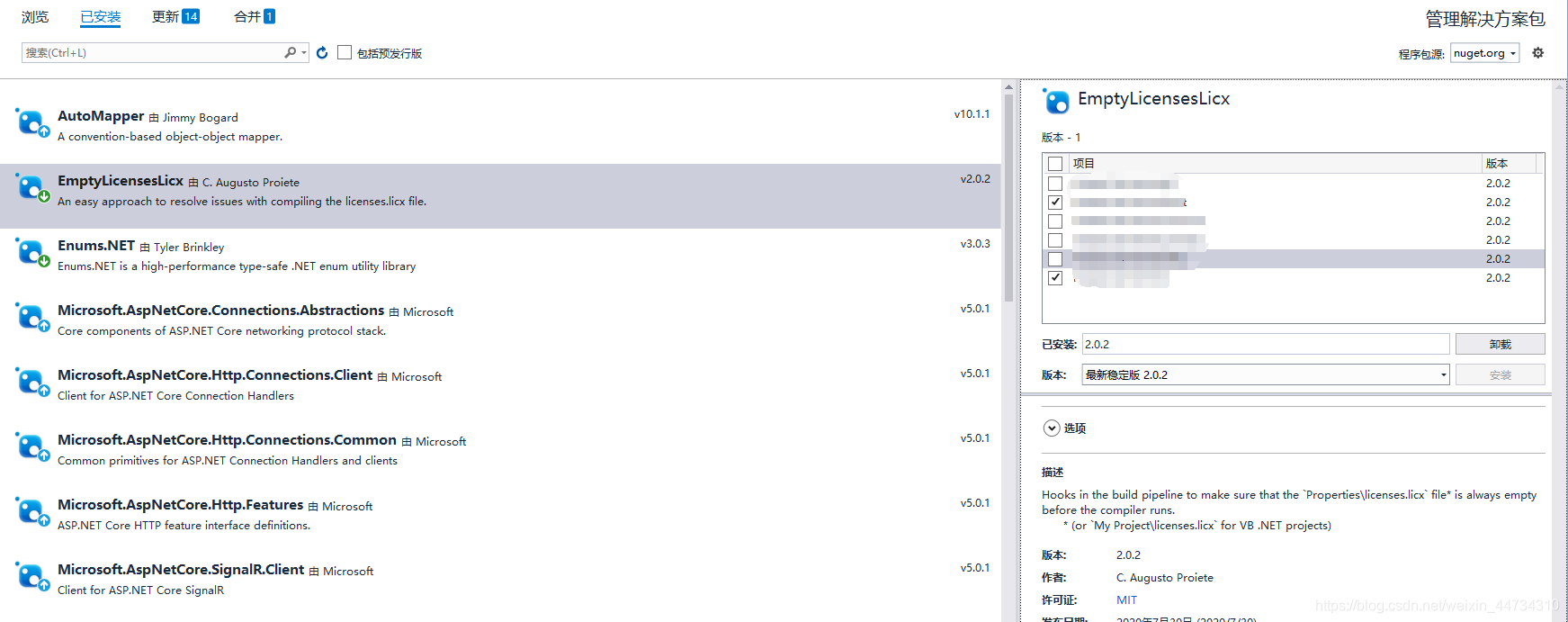This screenshot has height=622, width=1568.
Task: Click the refresh icon beside the search box
Action: point(322,53)
